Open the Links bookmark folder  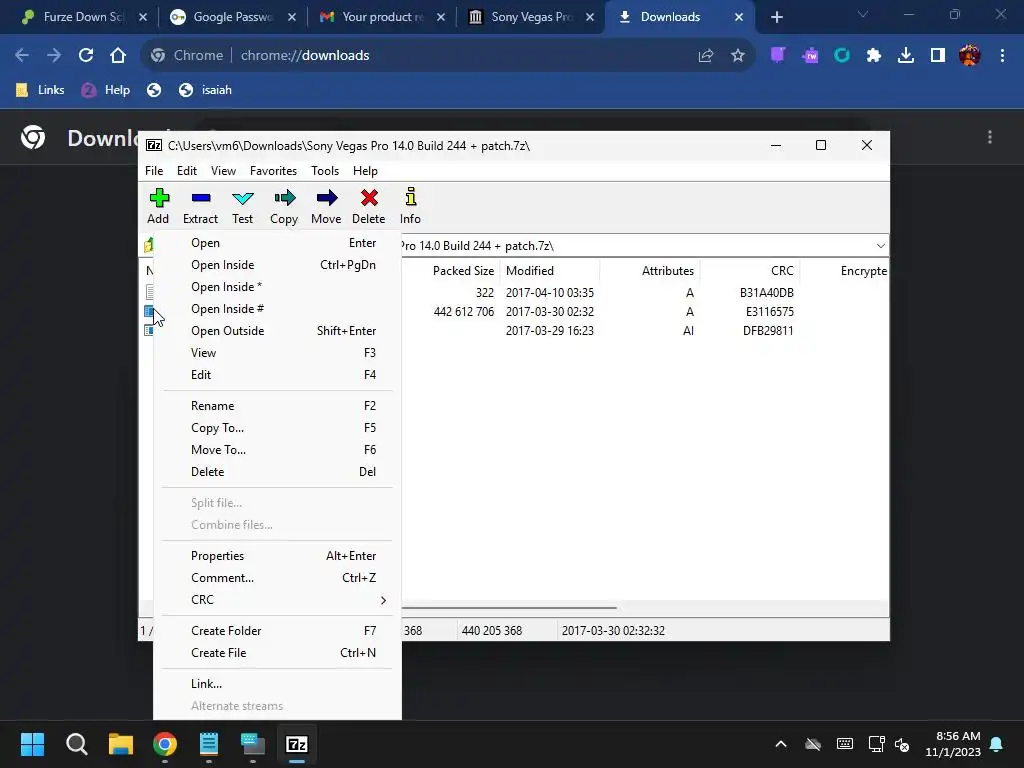coord(40,90)
